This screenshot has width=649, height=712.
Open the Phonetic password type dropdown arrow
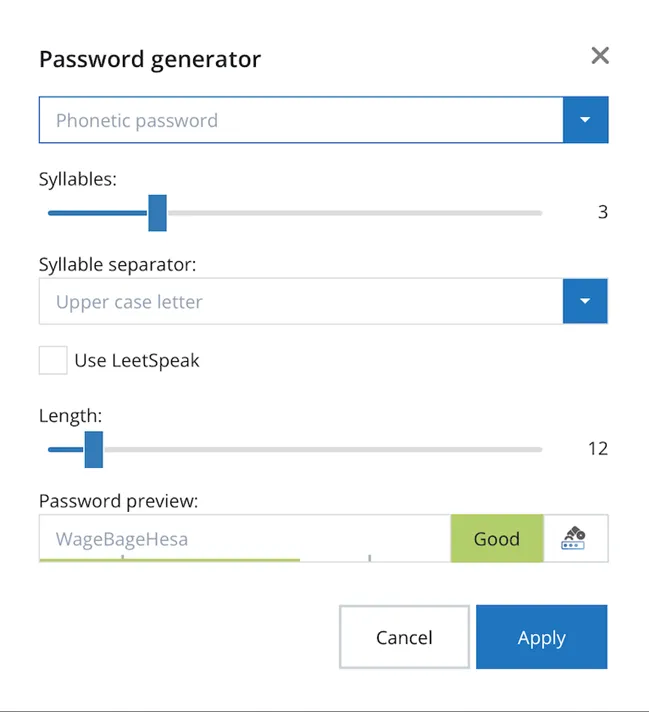585,120
